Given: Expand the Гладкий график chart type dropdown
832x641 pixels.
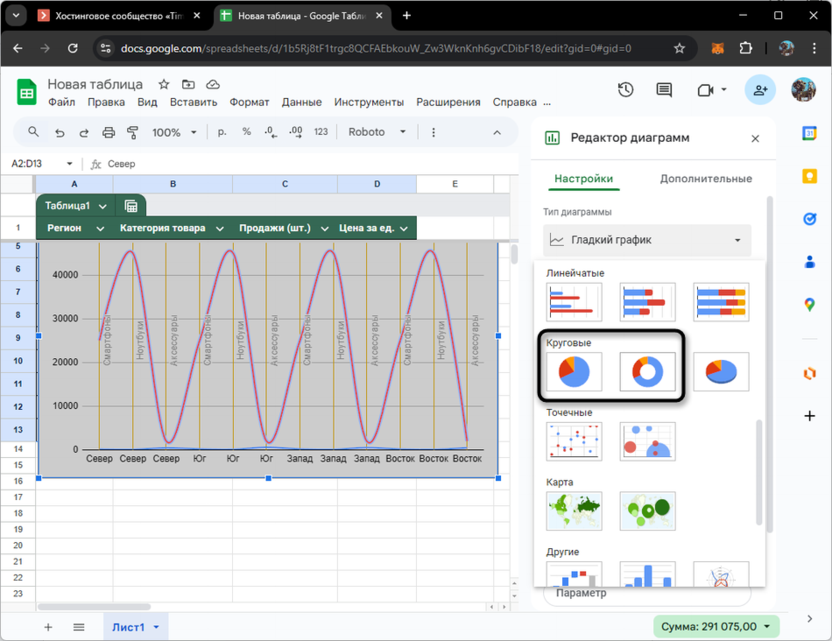Looking at the screenshot, I should pyautogui.click(x=648, y=240).
